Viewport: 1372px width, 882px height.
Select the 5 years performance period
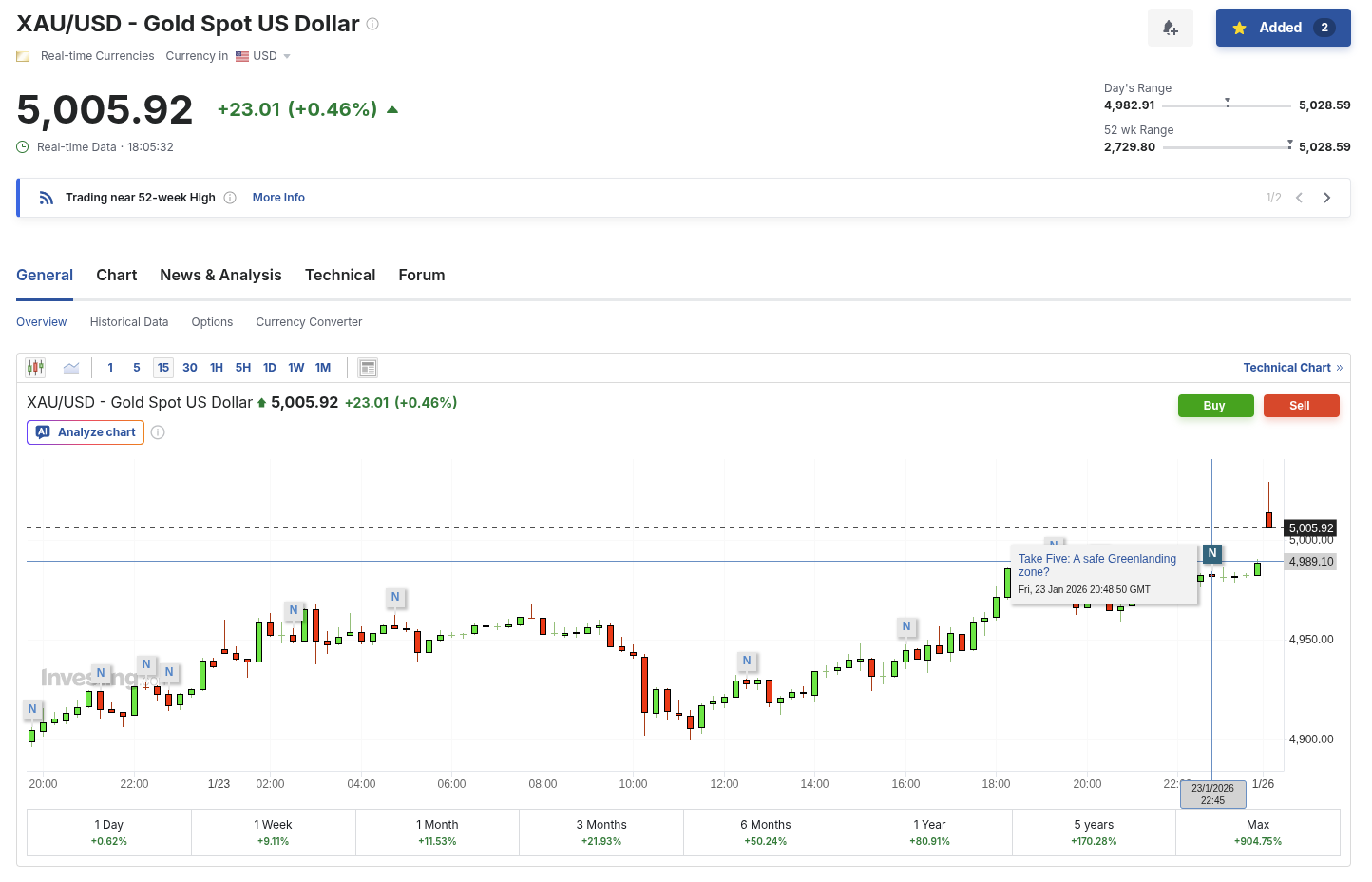tap(1094, 833)
